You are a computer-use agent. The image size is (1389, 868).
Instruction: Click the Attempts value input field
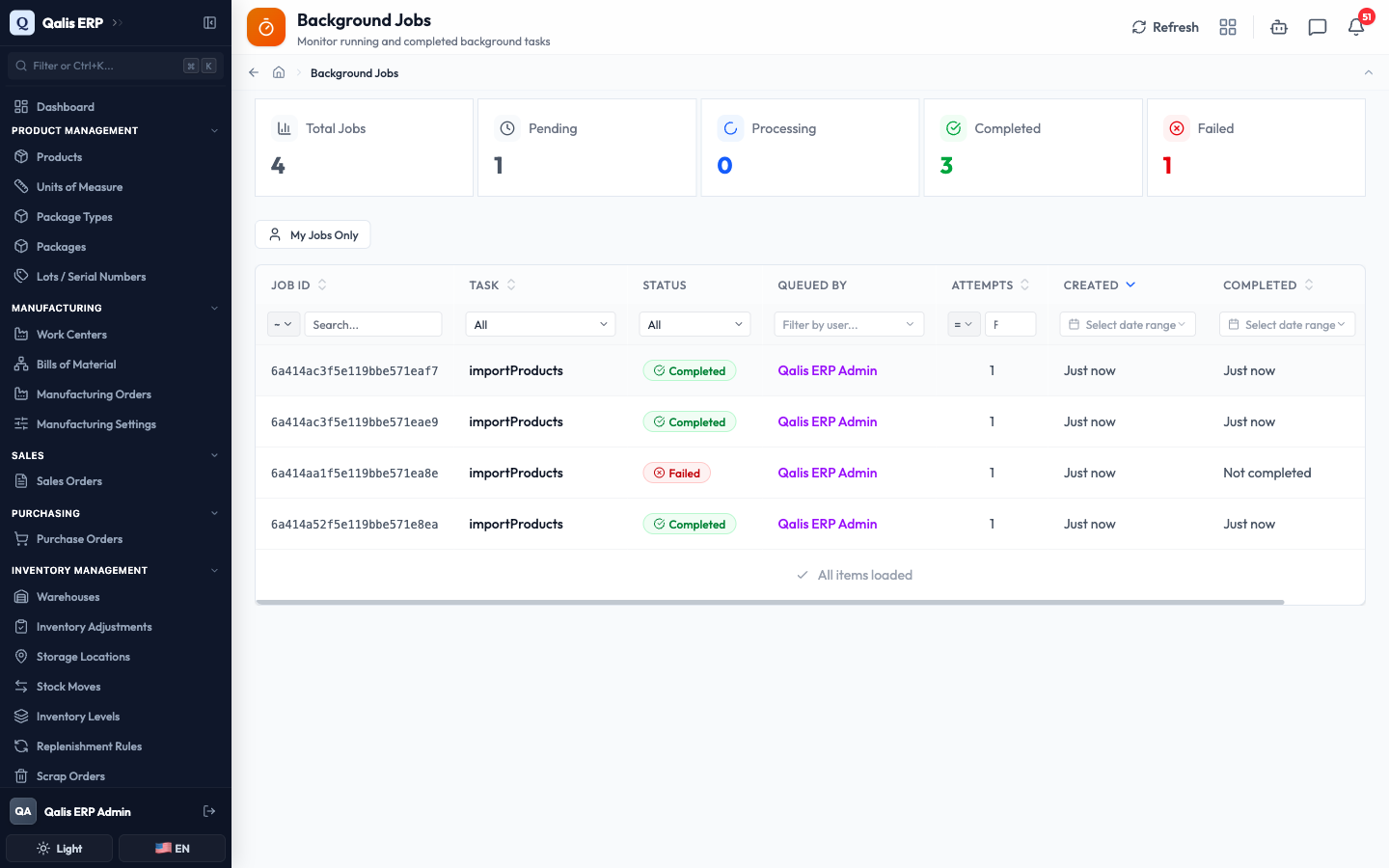coord(1011,325)
